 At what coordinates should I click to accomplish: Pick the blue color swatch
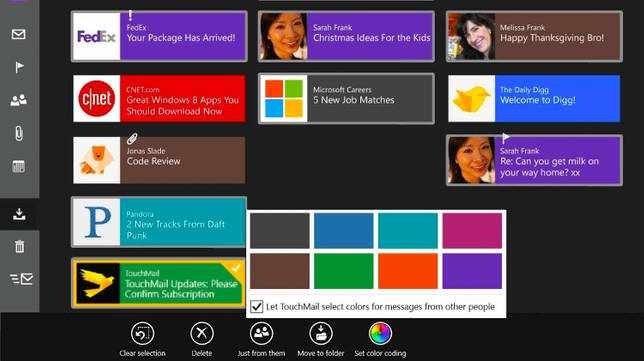click(344, 231)
